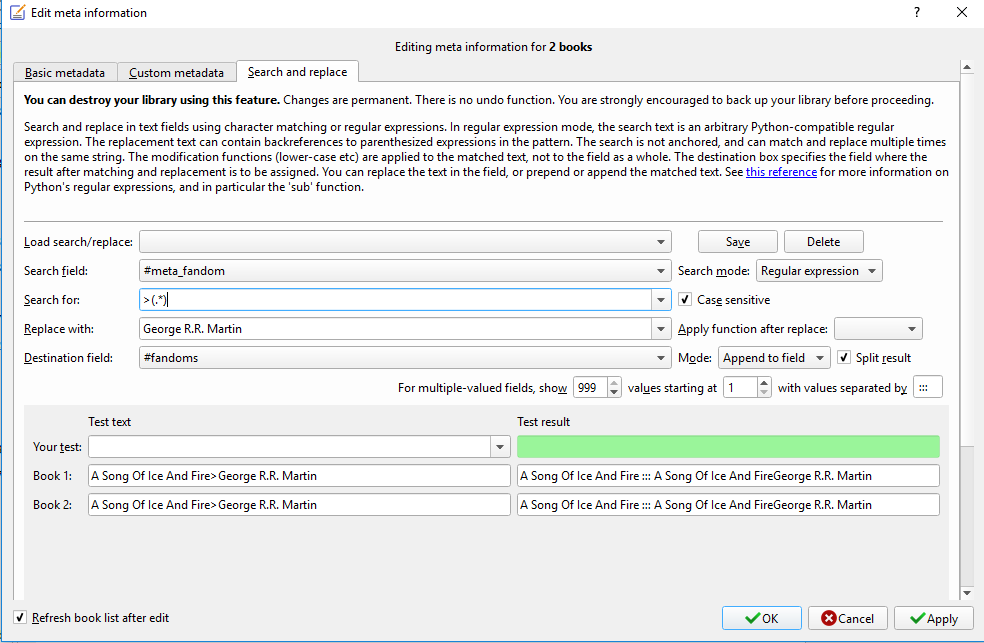Screen dimensions: 984x643
Task: Uncheck Refresh book list after edit
Action: [21, 617]
